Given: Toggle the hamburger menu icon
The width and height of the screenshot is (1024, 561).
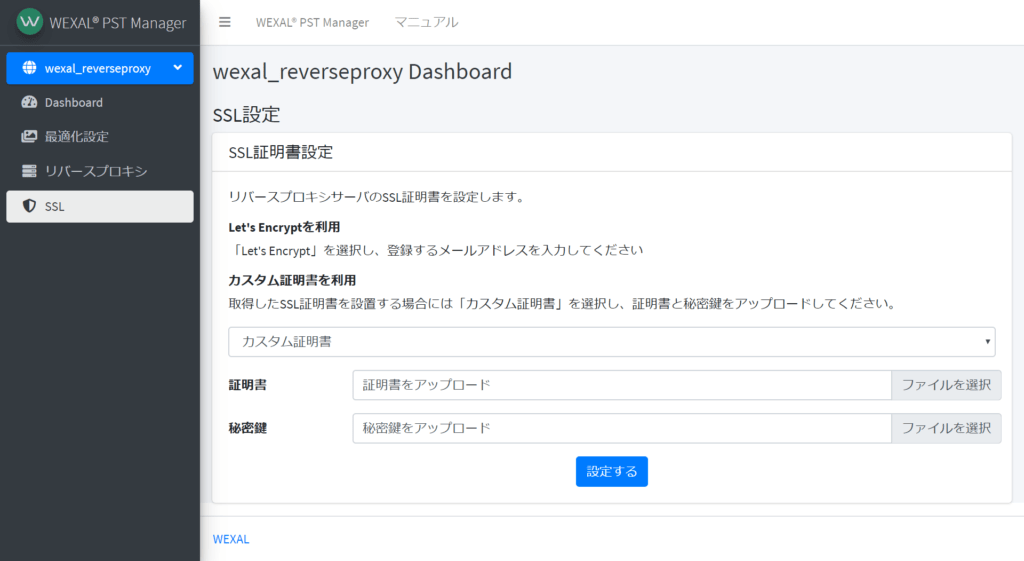Looking at the screenshot, I should click(225, 22).
